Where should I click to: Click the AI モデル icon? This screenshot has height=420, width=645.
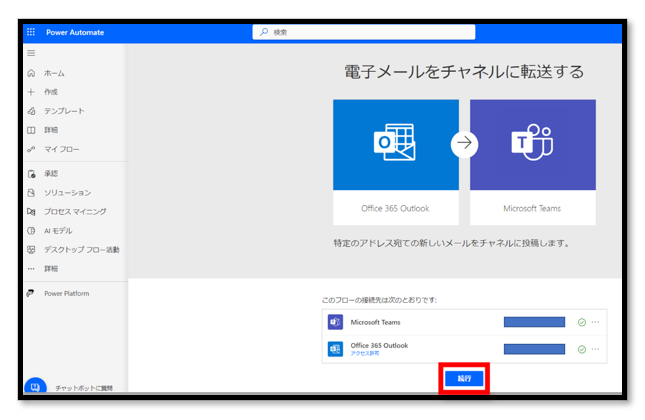point(31,231)
